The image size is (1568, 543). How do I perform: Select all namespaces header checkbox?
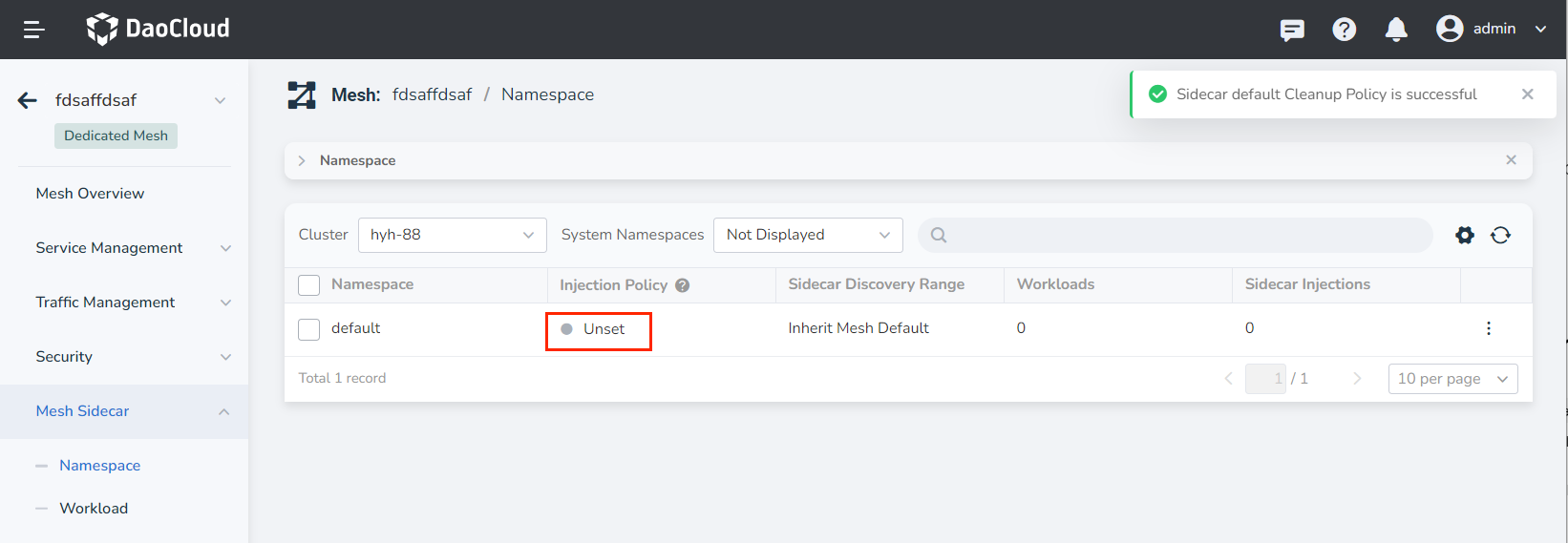point(309,285)
